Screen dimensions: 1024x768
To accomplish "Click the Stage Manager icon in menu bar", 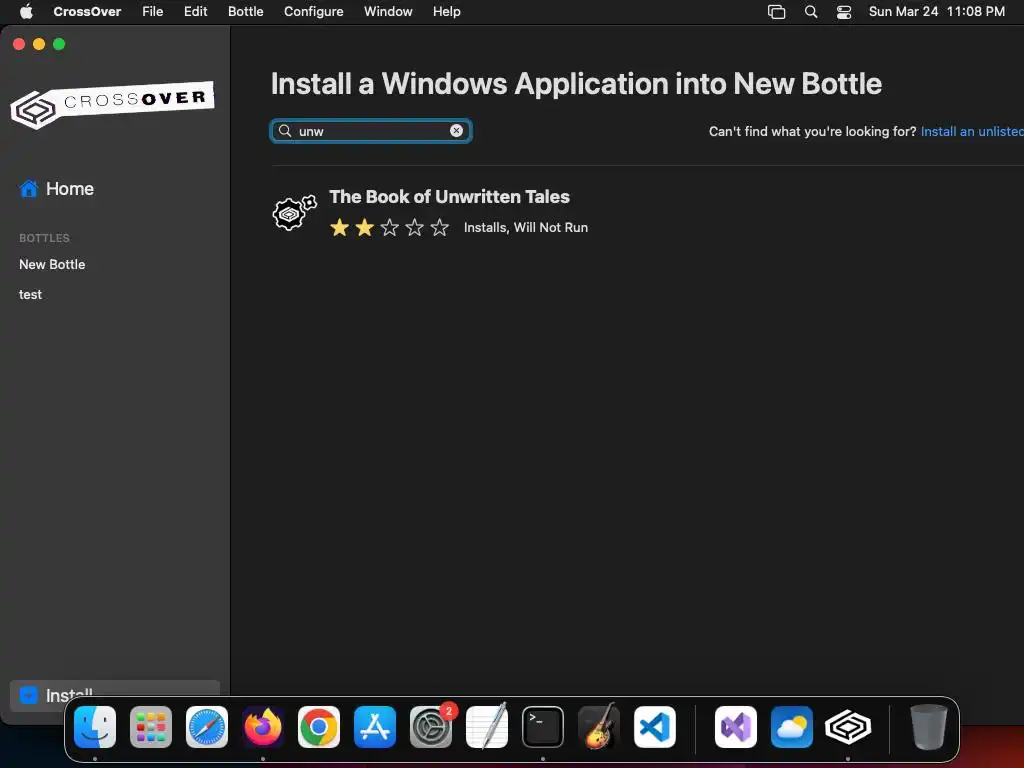I will [x=776, y=12].
